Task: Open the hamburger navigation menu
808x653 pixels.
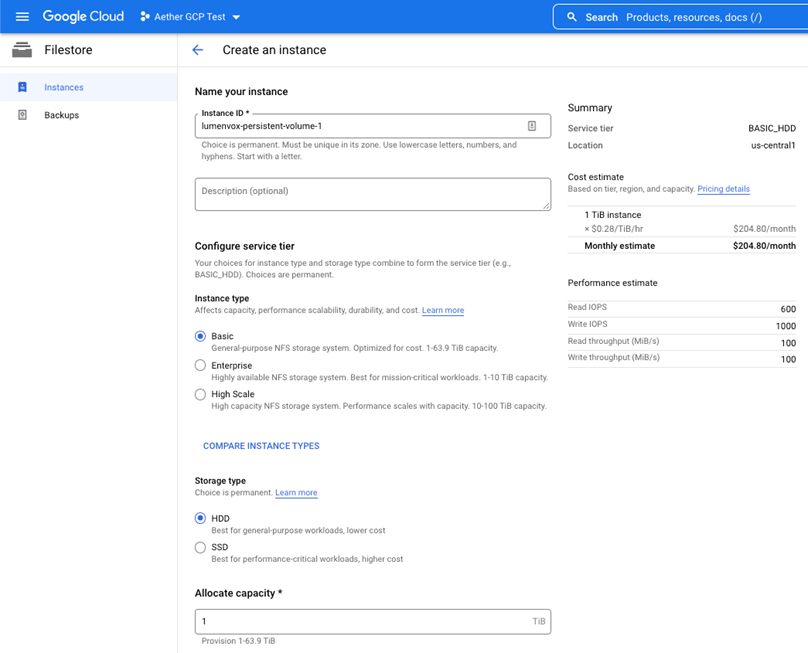Action: coord(22,17)
